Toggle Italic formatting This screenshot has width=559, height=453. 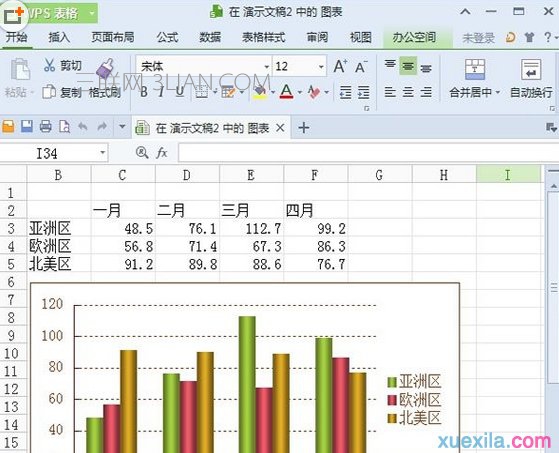coord(161,92)
